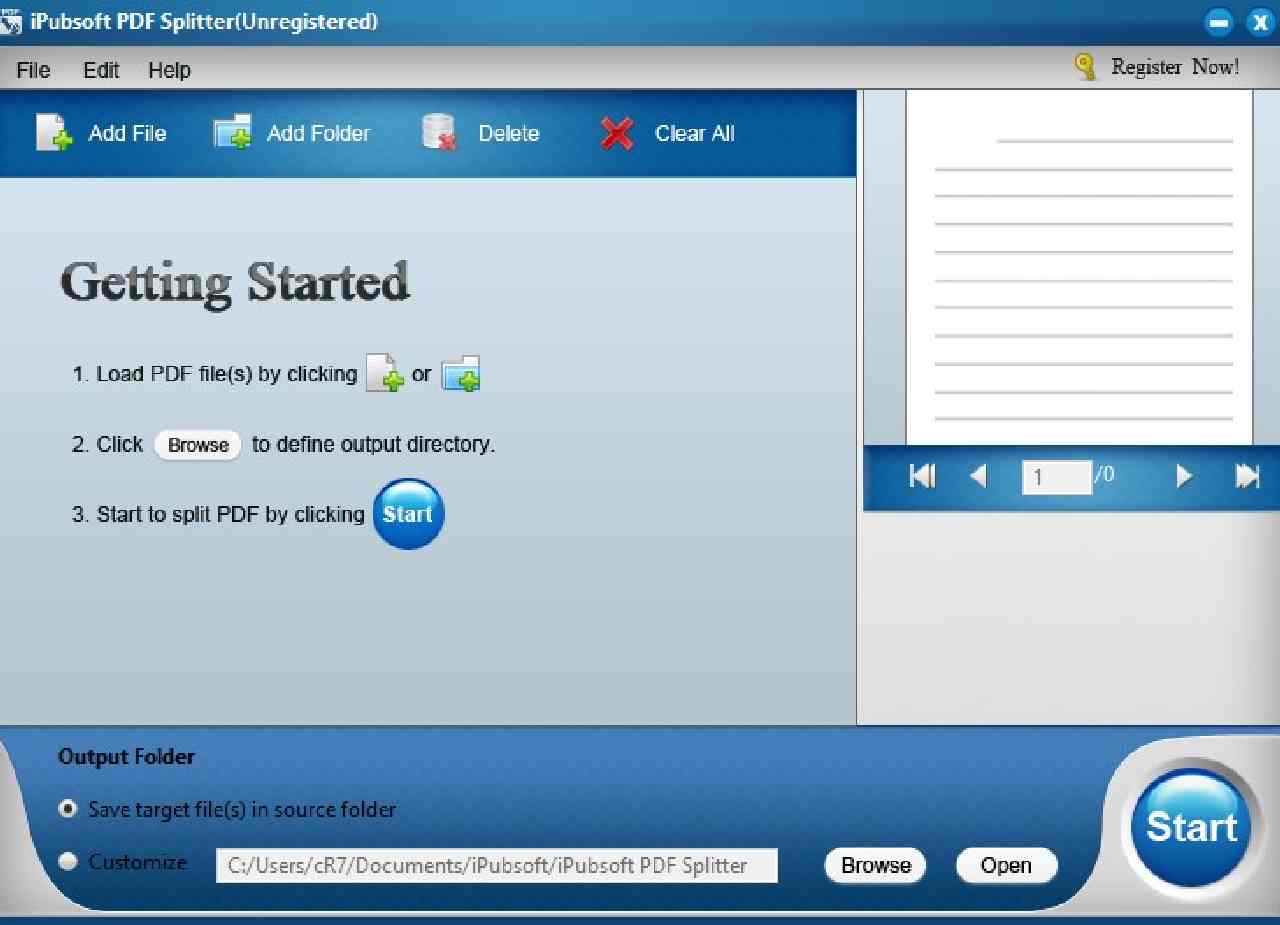Click the Getting Started heading
The height and width of the screenshot is (925, 1280).
point(235,282)
